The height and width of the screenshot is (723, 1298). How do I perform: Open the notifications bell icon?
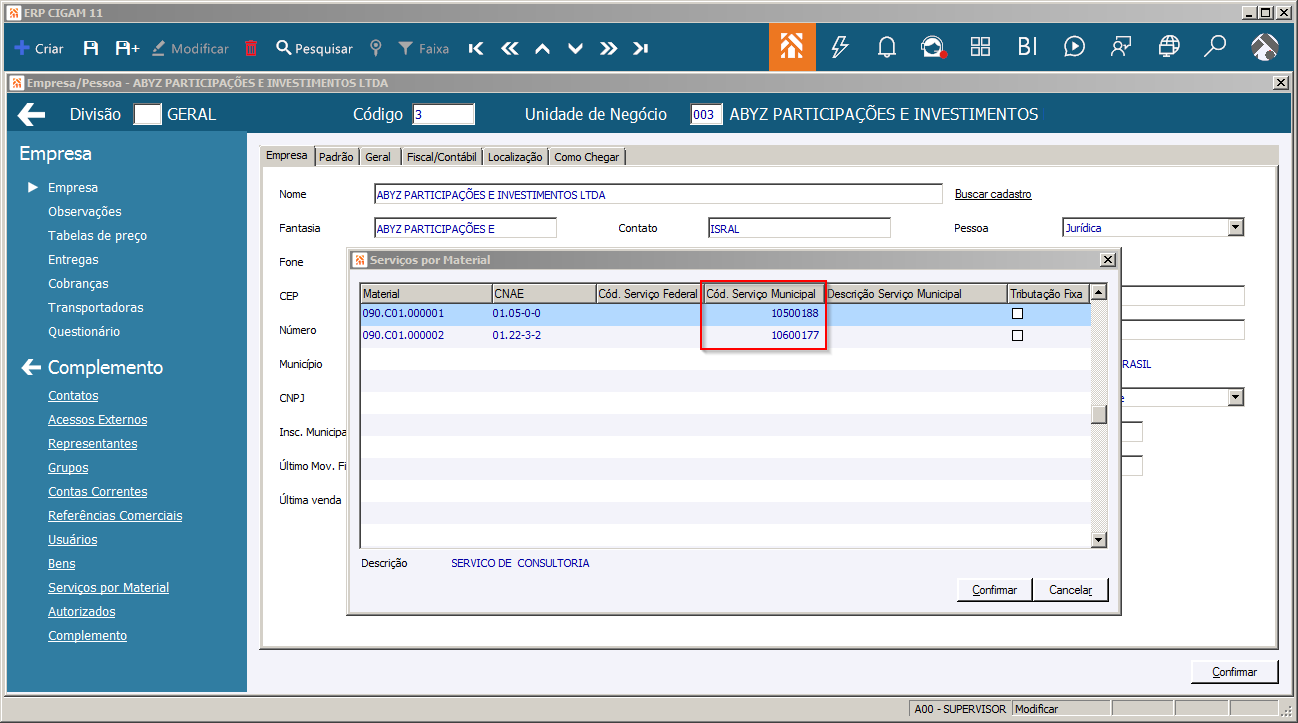tap(886, 47)
